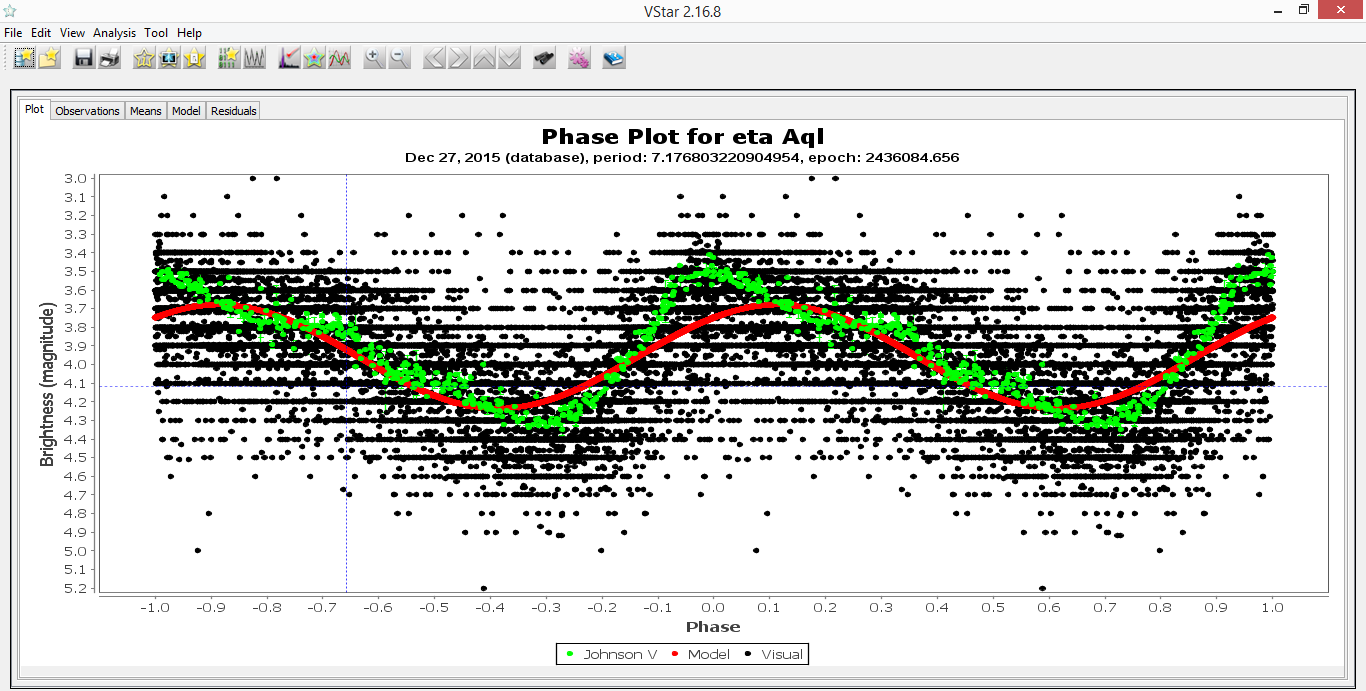1366x691 pixels.
Task: Click the new star from database icon
Action: click(25, 58)
